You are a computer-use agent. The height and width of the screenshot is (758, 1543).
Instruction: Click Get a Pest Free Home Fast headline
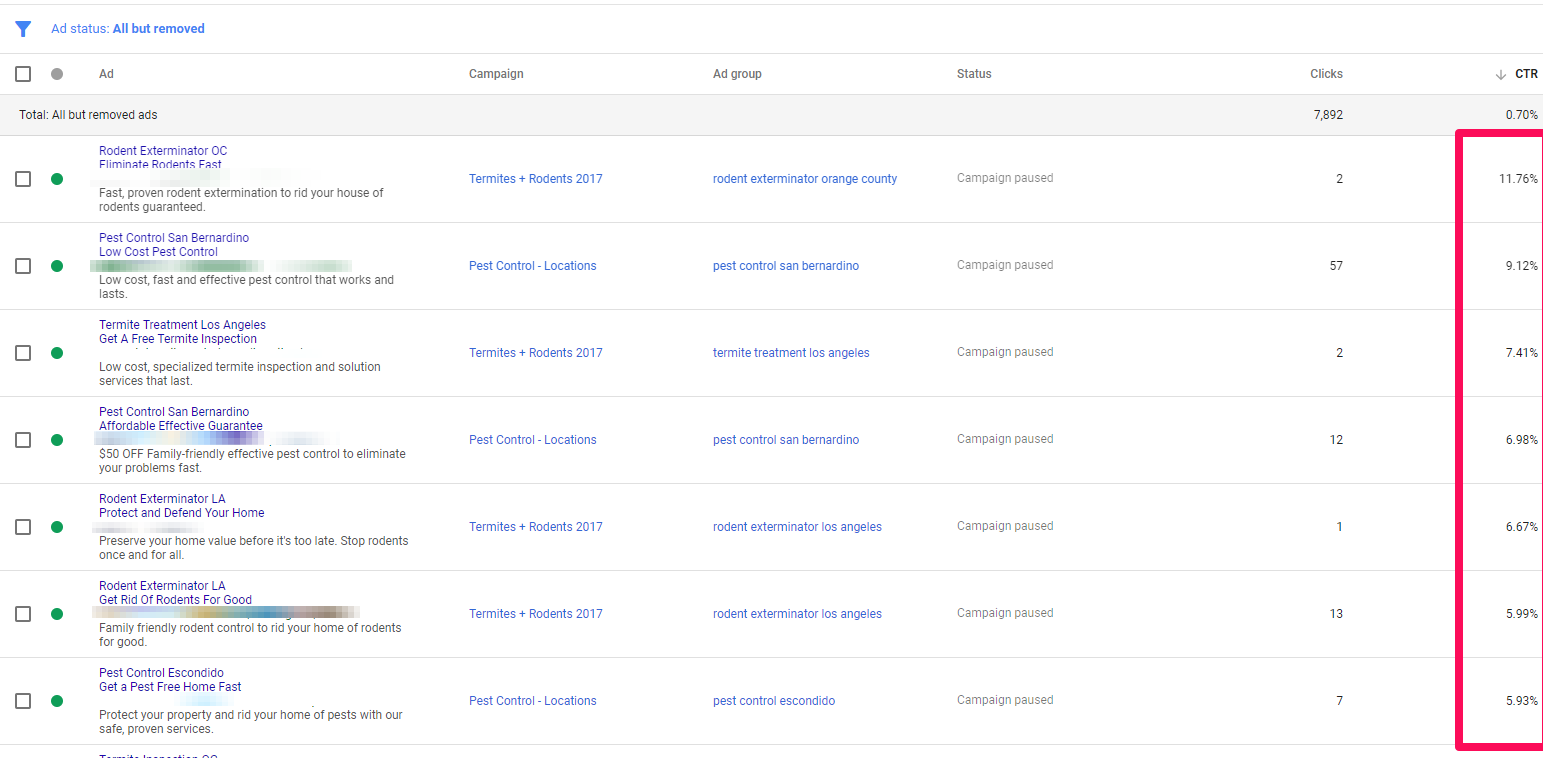170,687
